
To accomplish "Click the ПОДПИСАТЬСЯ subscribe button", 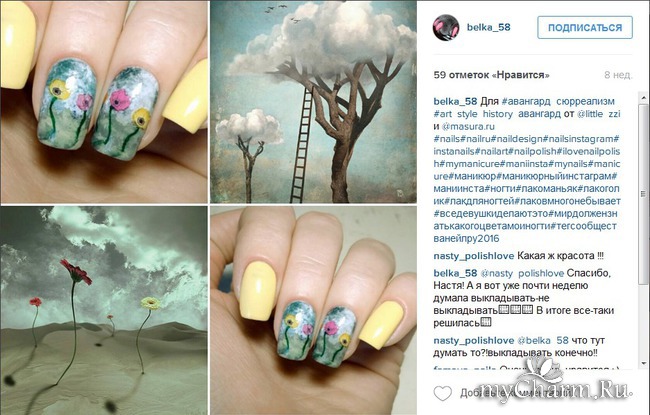I will pyautogui.click(x=585, y=27).
